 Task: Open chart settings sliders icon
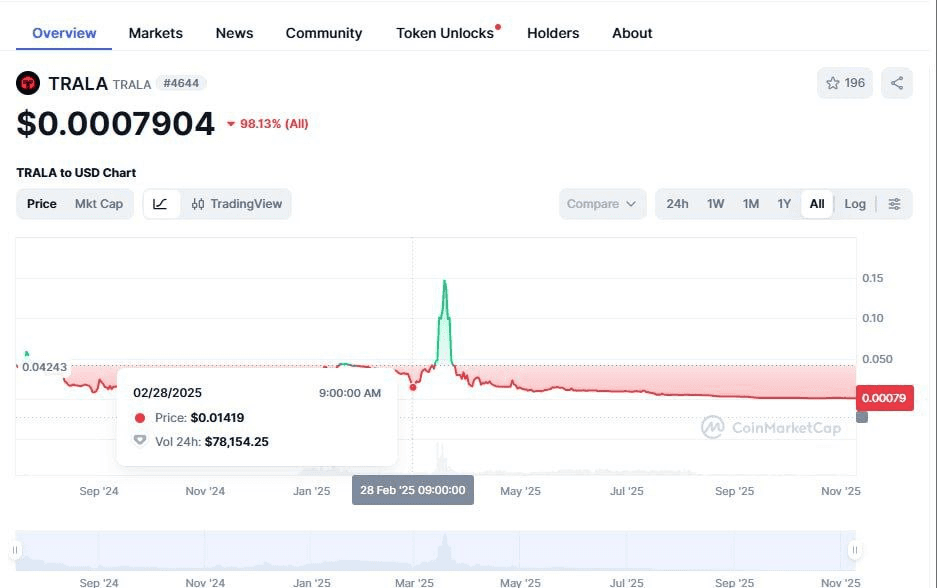[894, 204]
